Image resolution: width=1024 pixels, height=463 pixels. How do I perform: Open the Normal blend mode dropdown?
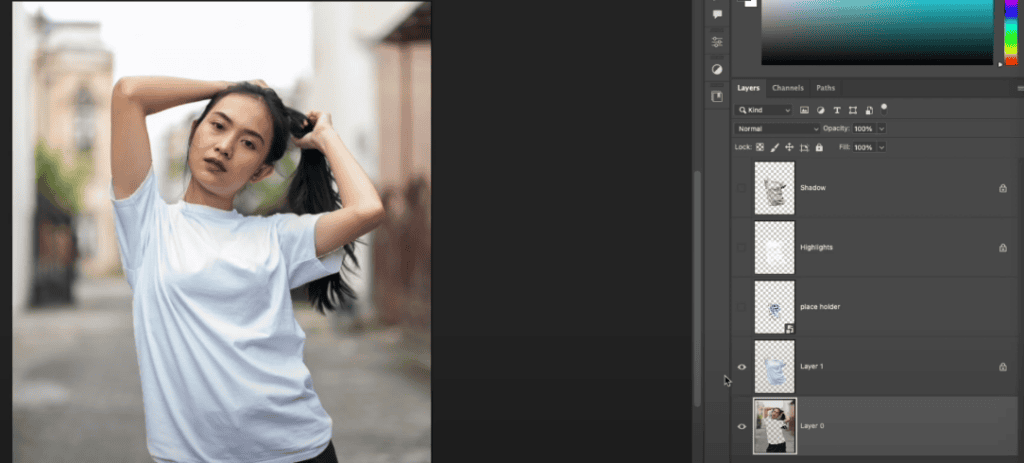(777, 129)
